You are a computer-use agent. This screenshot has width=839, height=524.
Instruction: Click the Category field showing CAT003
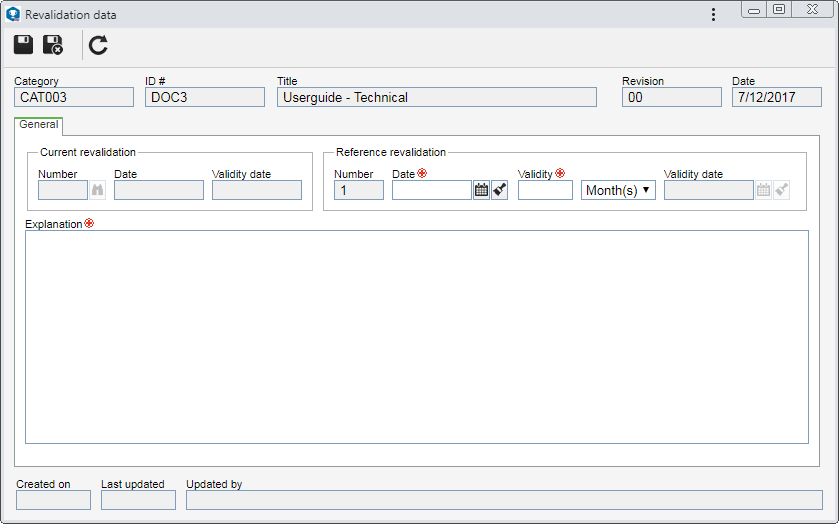[74, 97]
